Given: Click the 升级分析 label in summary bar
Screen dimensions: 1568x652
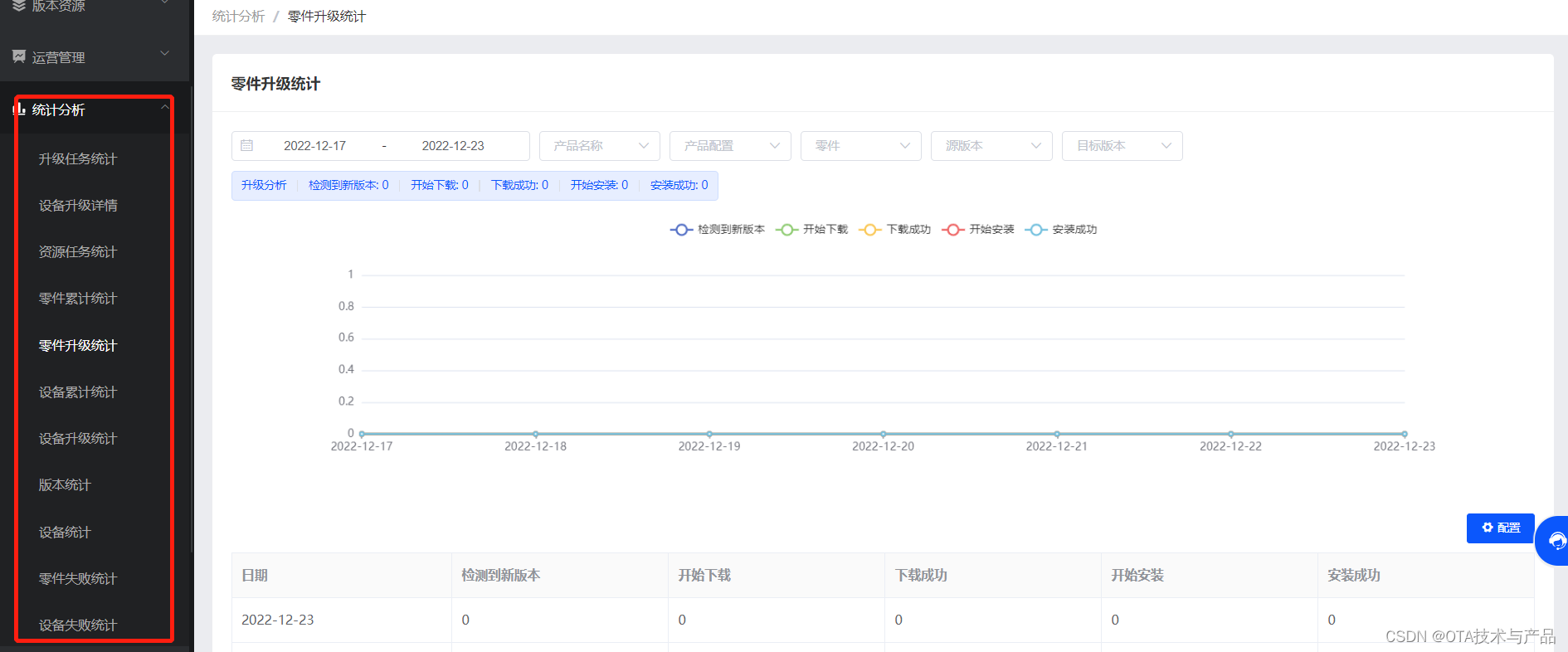Looking at the screenshot, I should click(264, 186).
